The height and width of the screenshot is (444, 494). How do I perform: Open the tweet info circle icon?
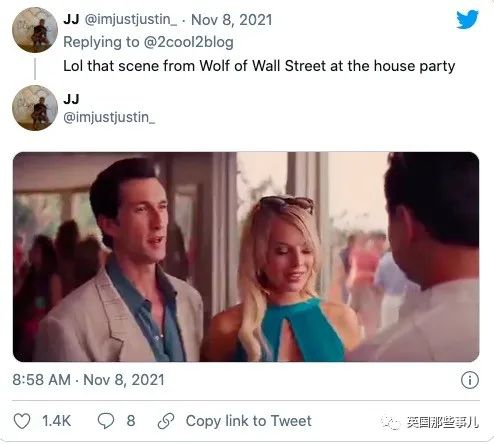(x=470, y=380)
